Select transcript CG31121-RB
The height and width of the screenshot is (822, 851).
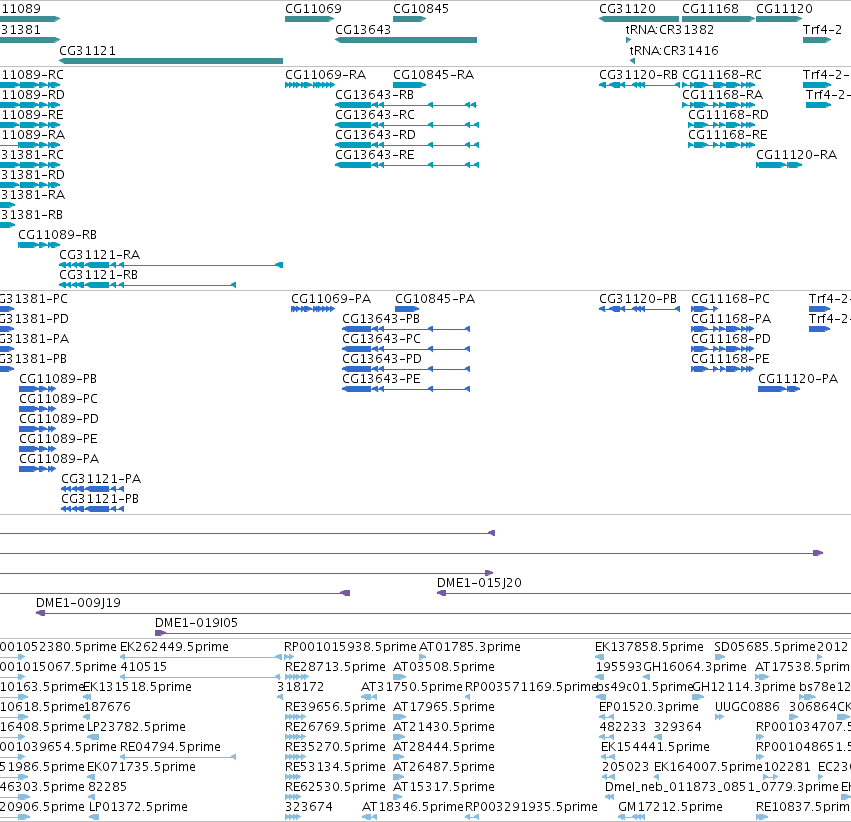[x=99, y=275]
